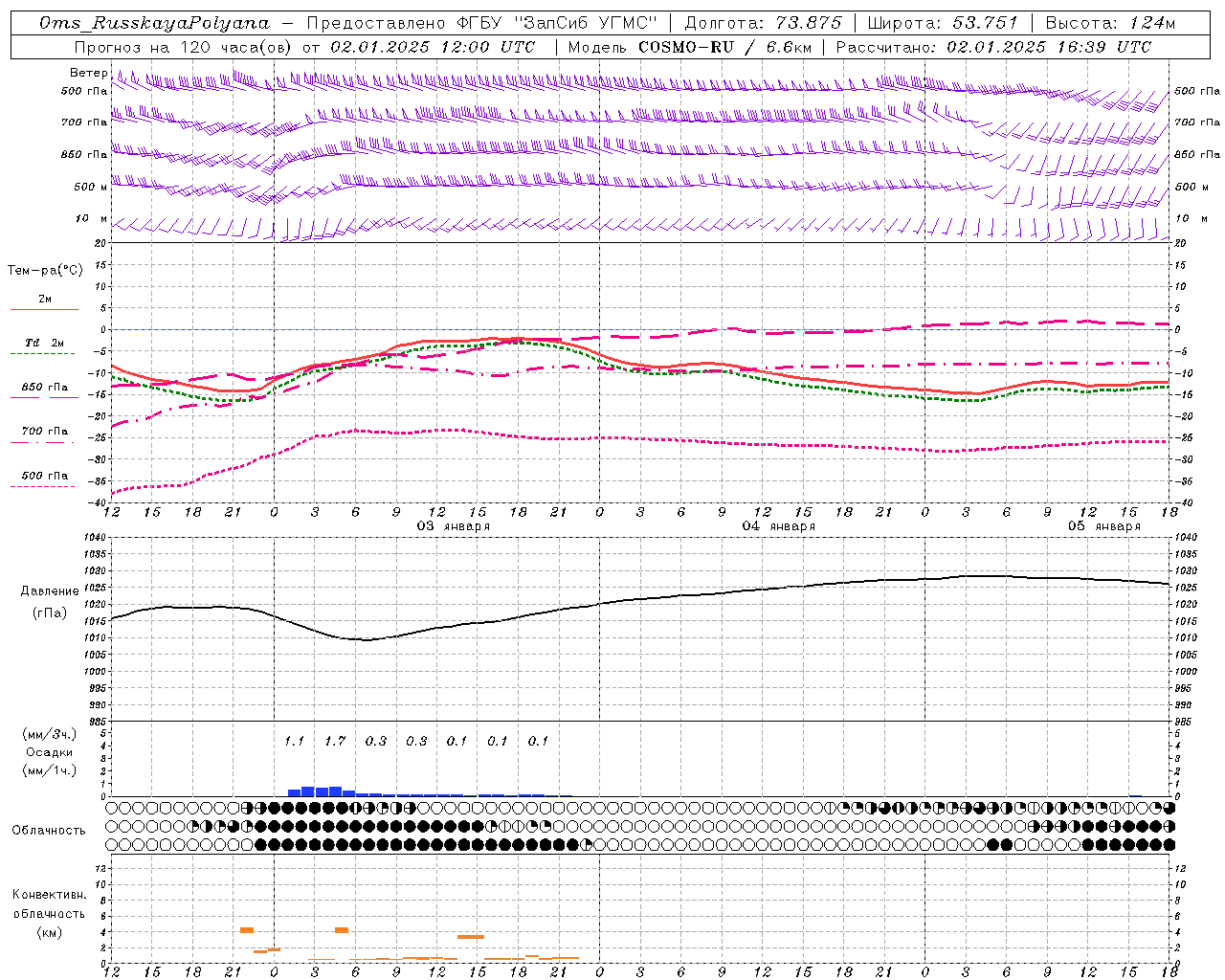Select the text 'Предоставлено ФГБУ "ЗапСиб УГМС"'
Image resolution: width=1225 pixels, height=980 pixels.
[x=482, y=23]
